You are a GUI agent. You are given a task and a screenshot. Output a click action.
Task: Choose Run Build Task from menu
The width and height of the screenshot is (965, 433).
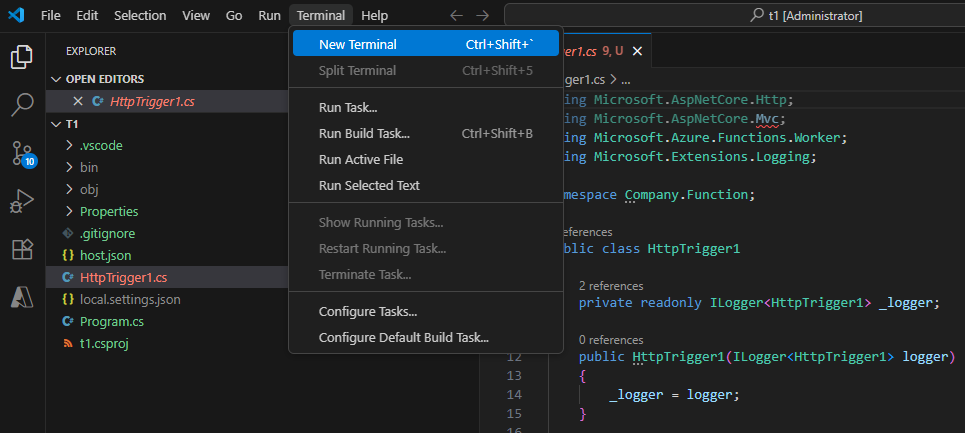tap(364, 133)
